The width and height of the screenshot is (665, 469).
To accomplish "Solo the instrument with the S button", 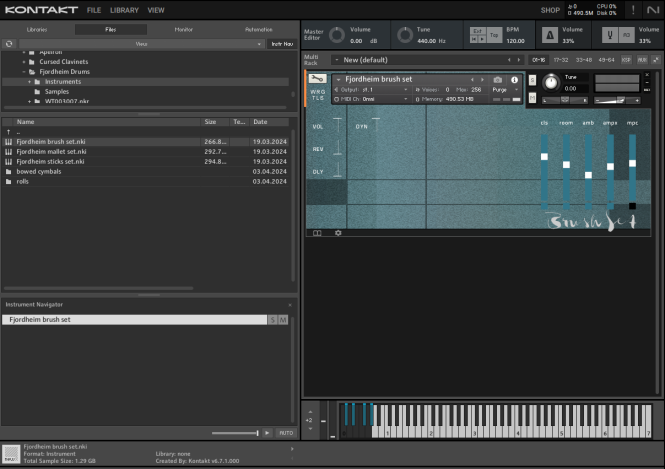I will click(x=532, y=80).
